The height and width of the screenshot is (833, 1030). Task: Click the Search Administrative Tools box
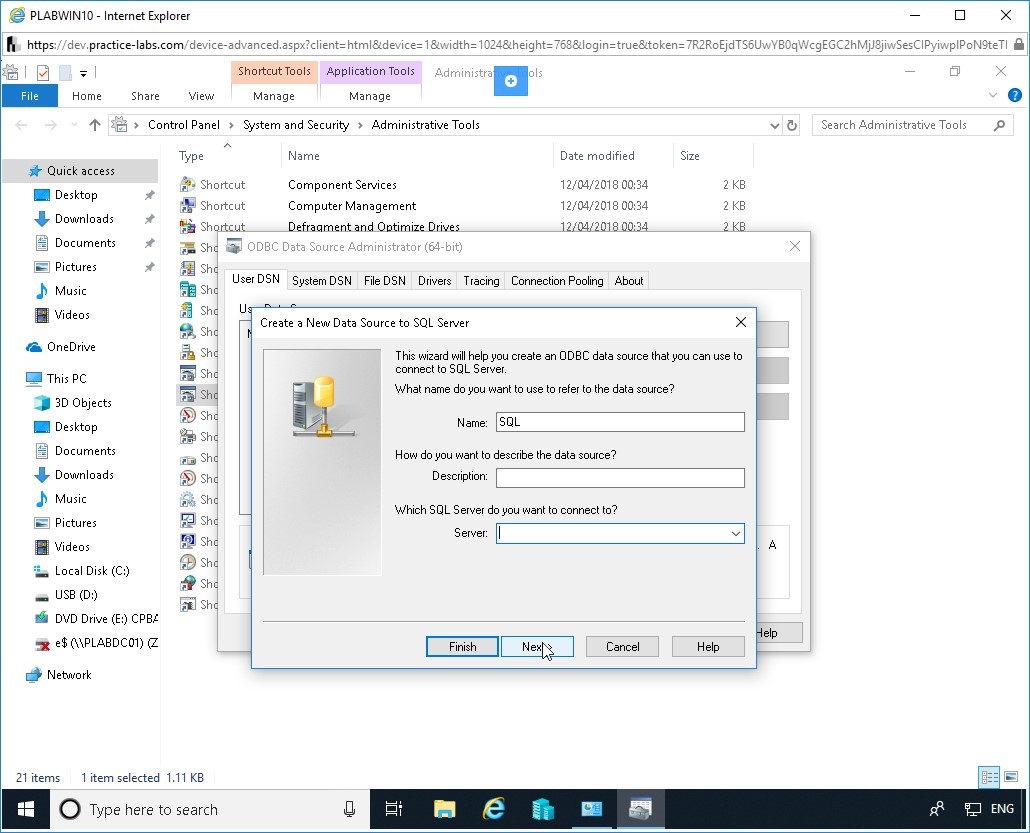pyautogui.click(x=912, y=125)
